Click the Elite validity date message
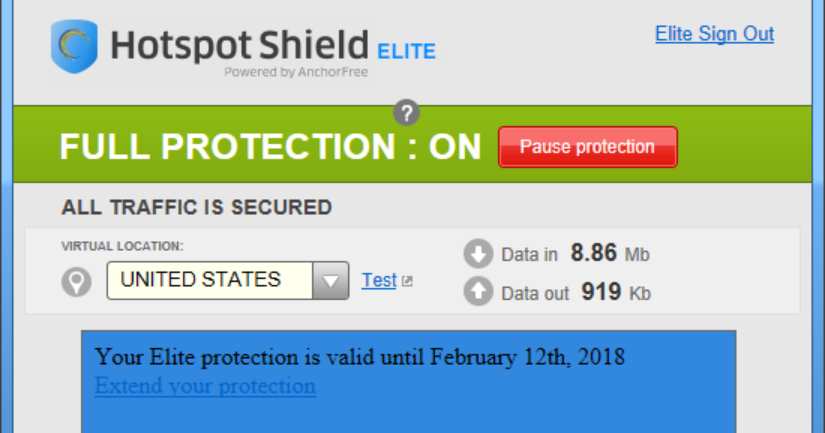The width and height of the screenshot is (825, 433). coord(359,356)
